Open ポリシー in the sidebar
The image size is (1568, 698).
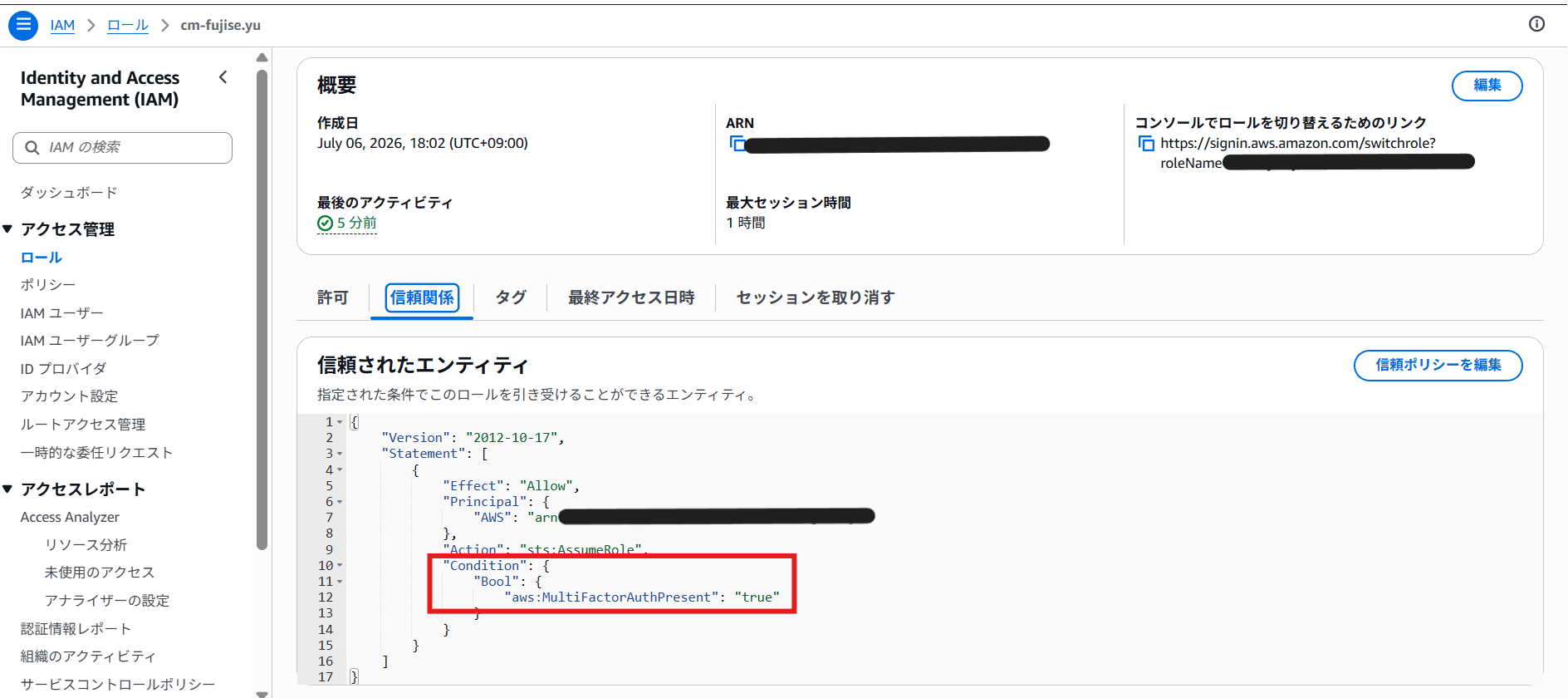[x=48, y=285]
